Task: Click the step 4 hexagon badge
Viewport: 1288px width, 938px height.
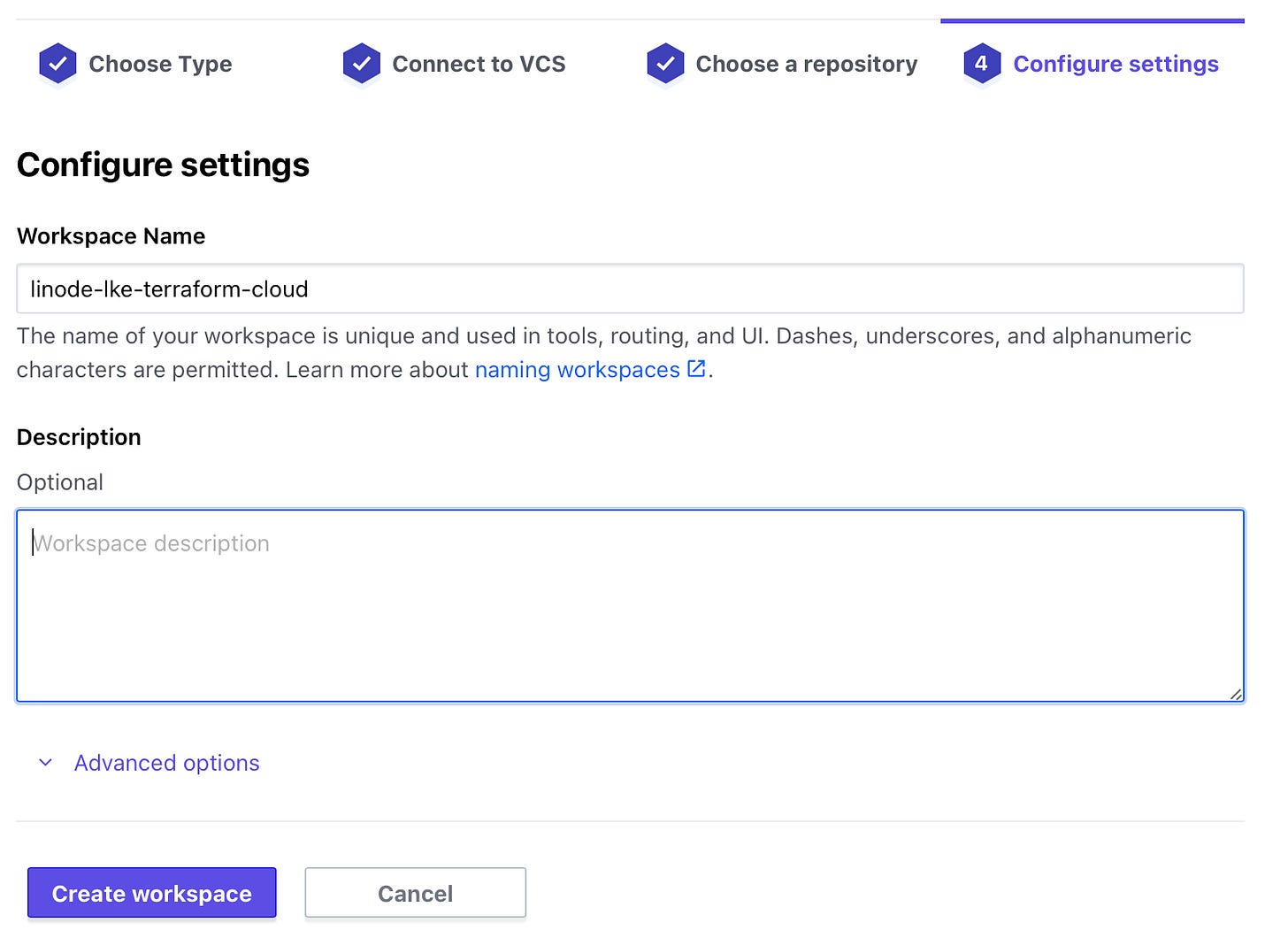Action: pos(981,64)
